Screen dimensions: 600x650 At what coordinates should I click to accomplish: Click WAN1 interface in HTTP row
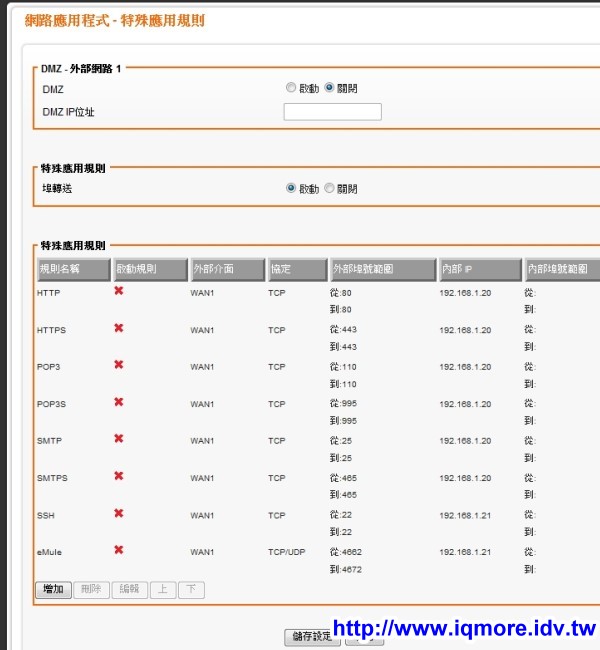[202, 293]
